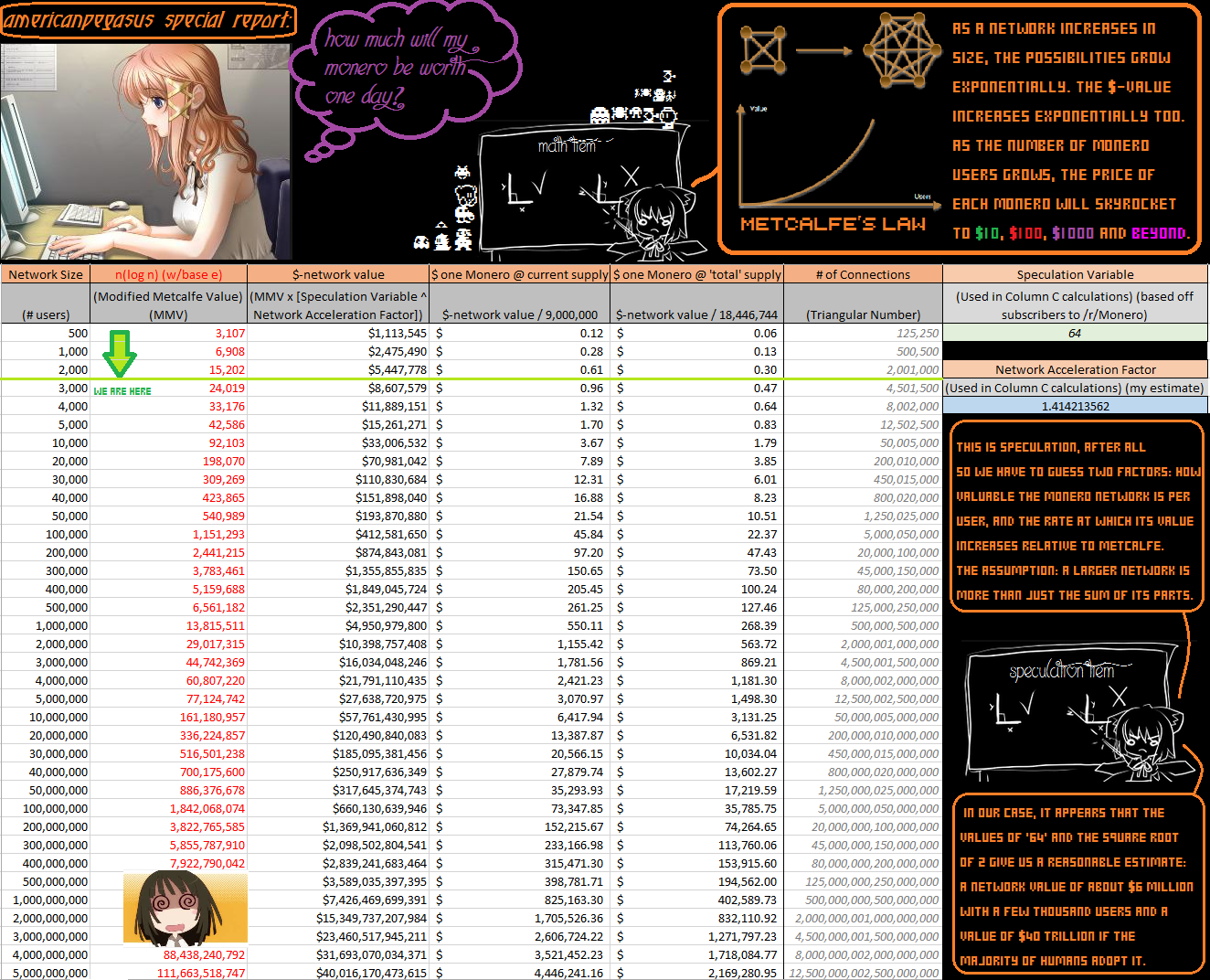Select '$-network value / 18,446,744' subheader
The image size is (1210, 980).
click(x=697, y=314)
